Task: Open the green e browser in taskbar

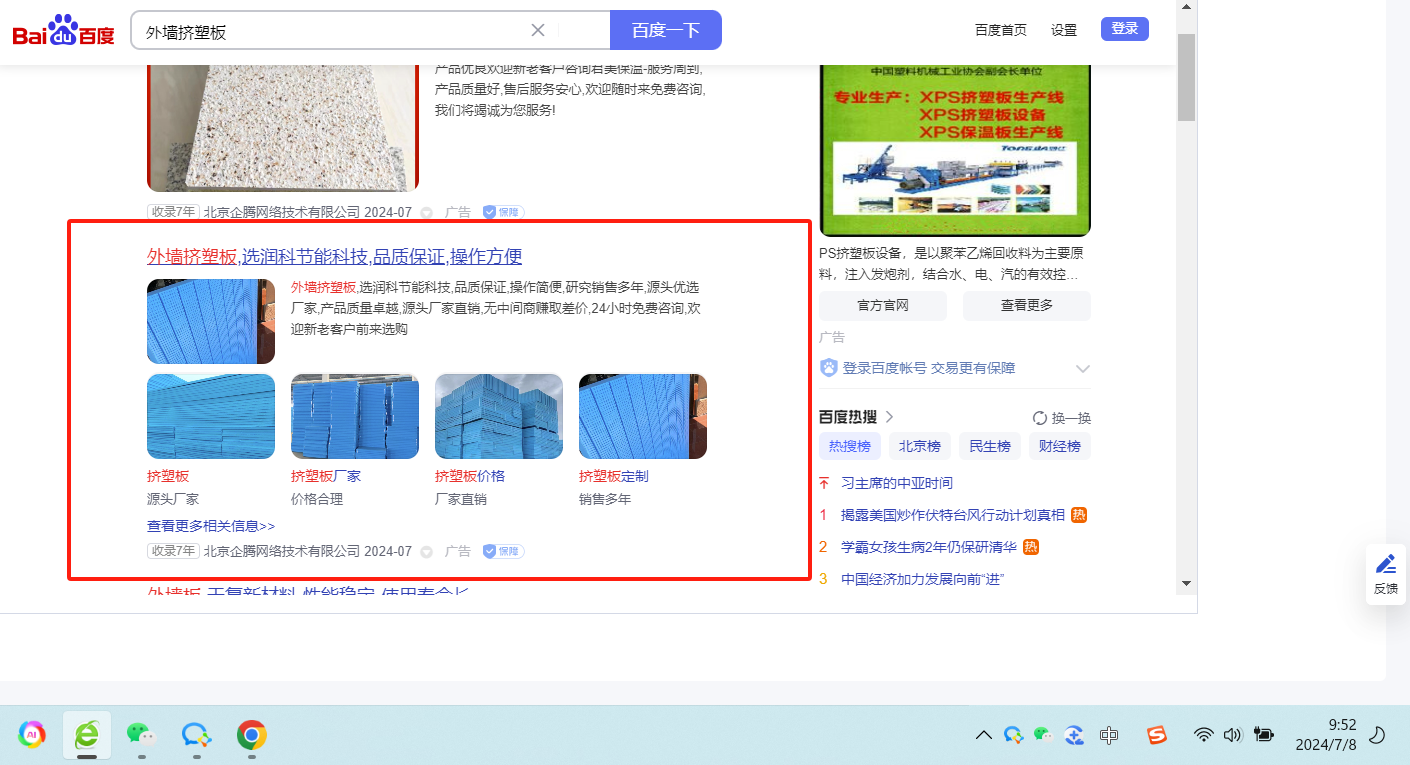Action: pos(87,735)
